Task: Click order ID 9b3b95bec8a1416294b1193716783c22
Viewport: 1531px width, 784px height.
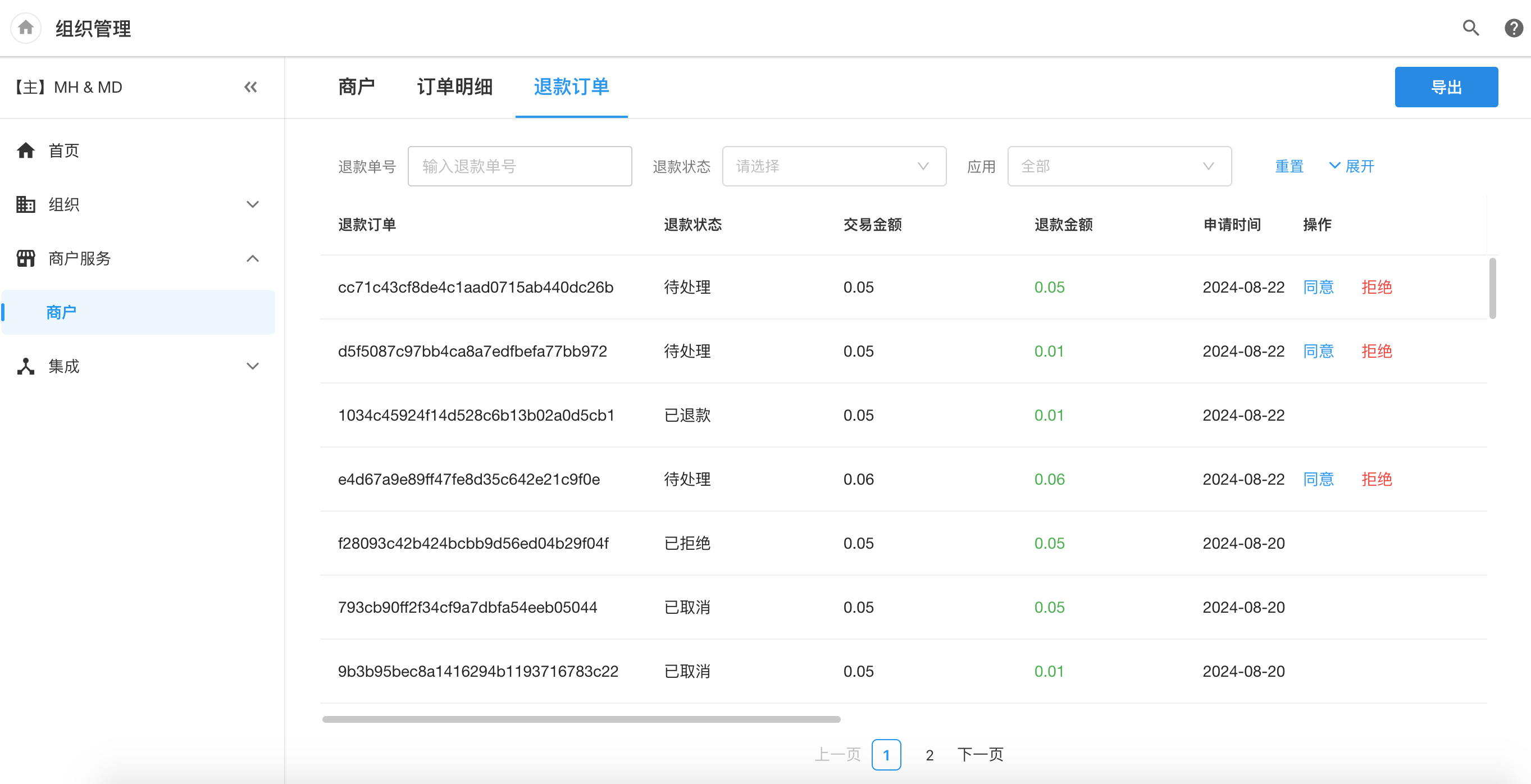Action: point(478,672)
